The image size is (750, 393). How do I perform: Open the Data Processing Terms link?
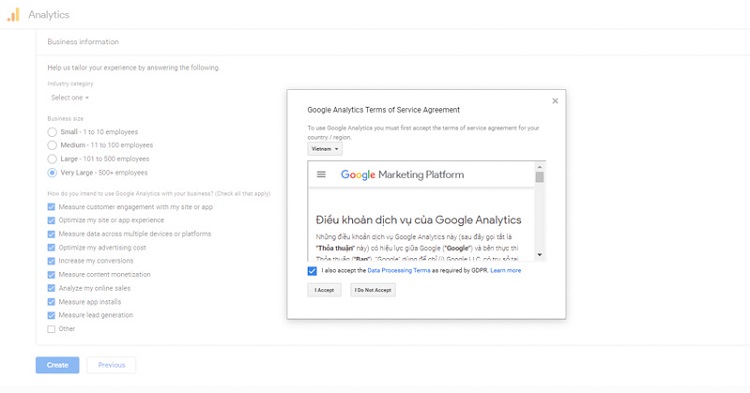[x=399, y=271]
